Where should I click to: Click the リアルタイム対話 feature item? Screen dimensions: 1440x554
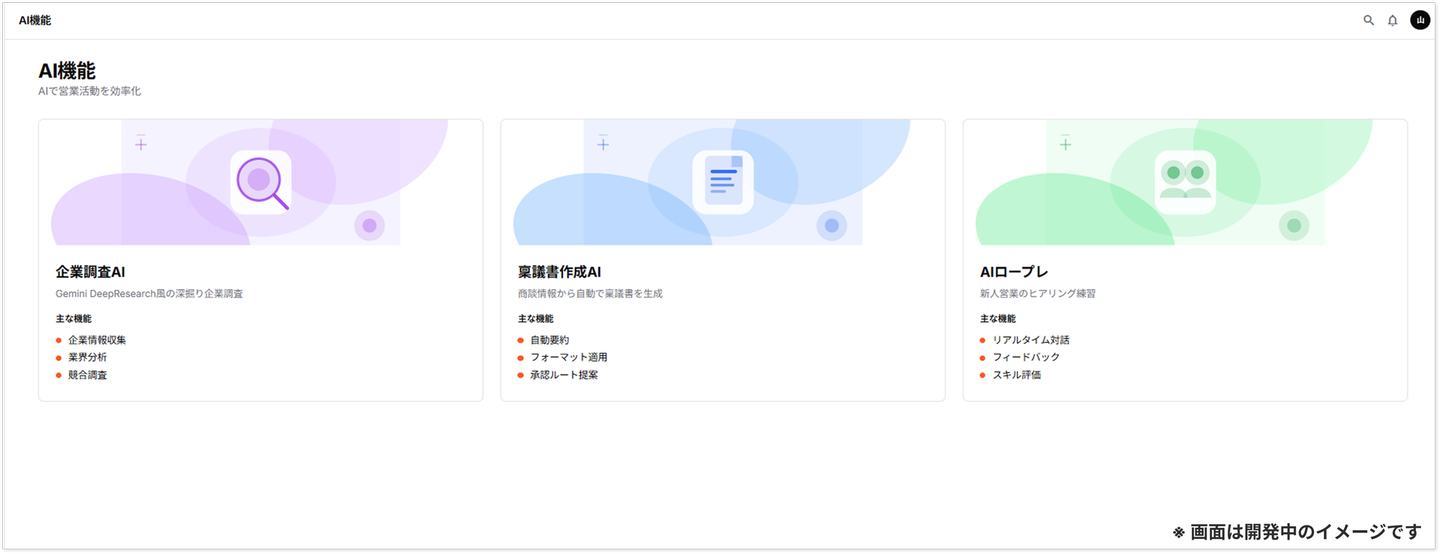click(x=1024, y=340)
